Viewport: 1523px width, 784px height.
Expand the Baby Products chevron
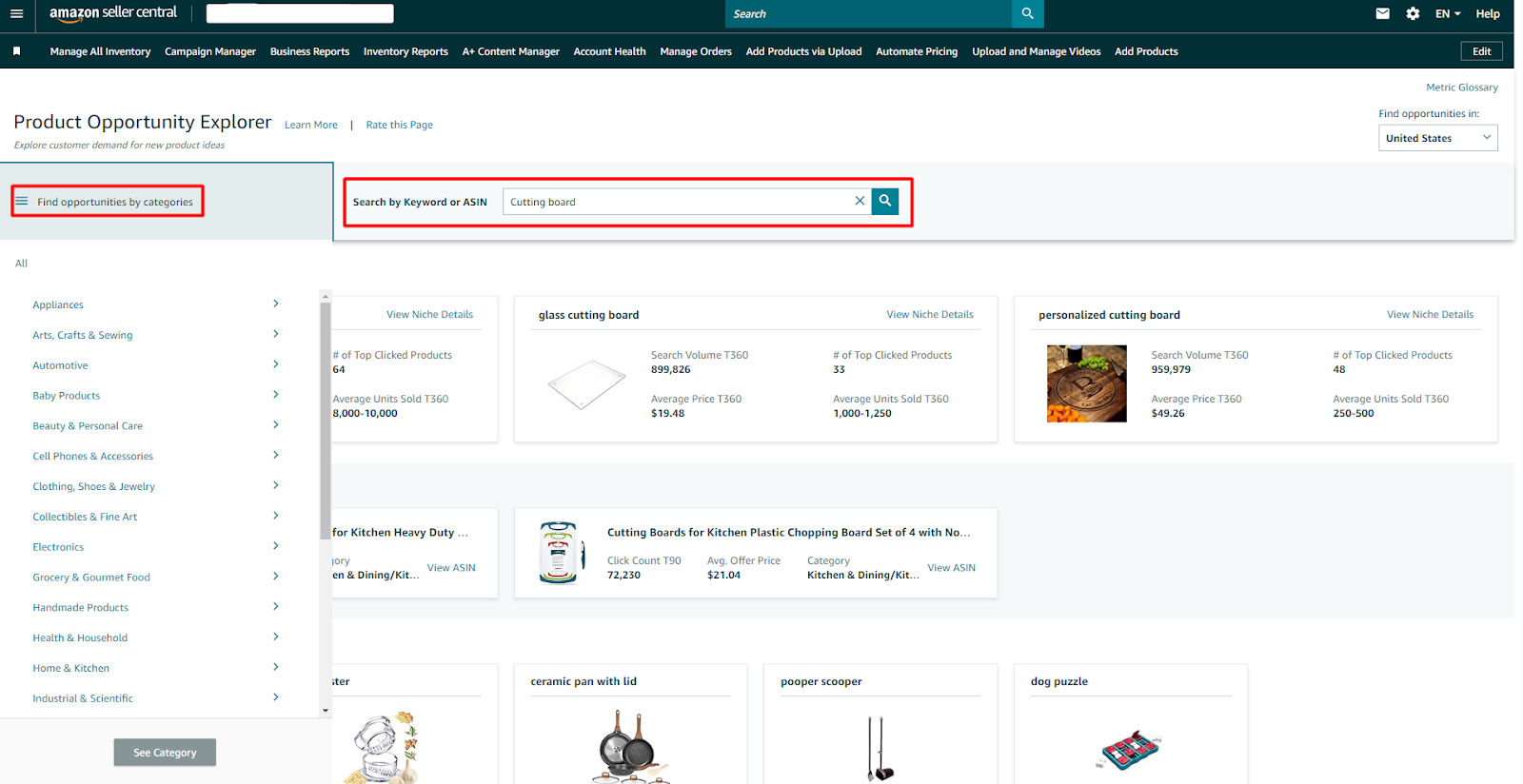point(276,394)
